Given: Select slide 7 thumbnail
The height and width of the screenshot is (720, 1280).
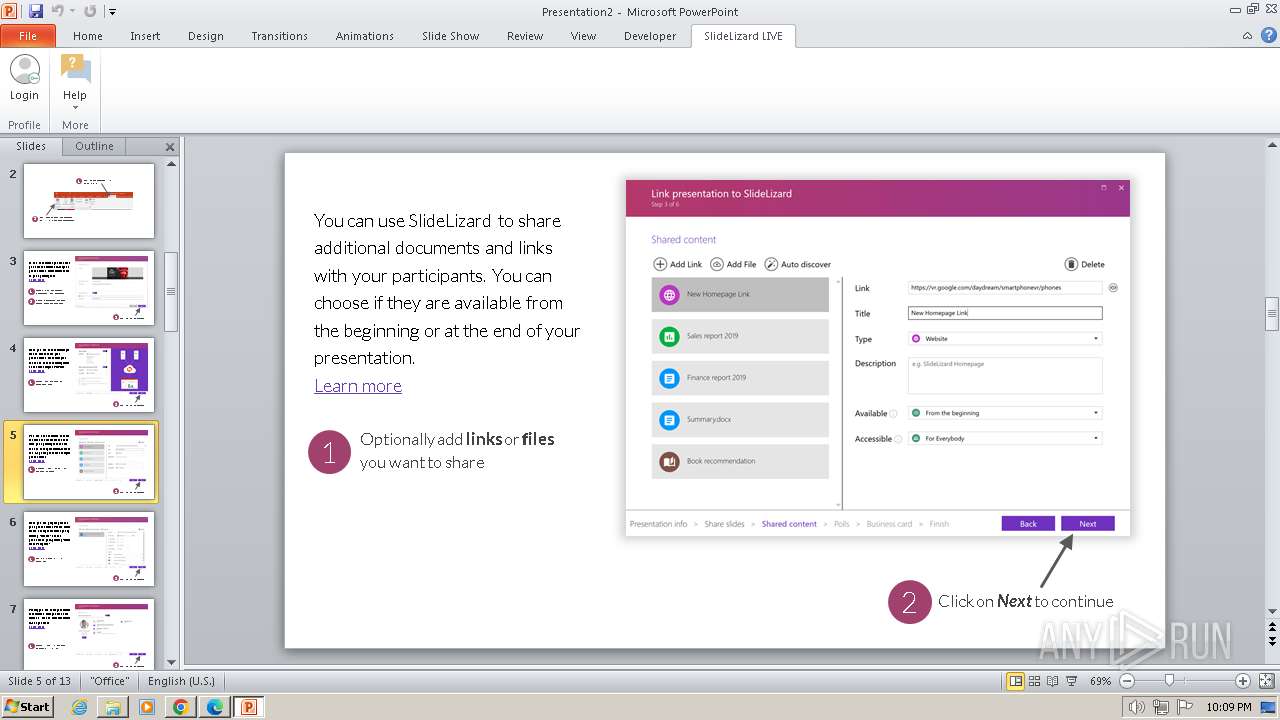Looking at the screenshot, I should tap(89, 633).
